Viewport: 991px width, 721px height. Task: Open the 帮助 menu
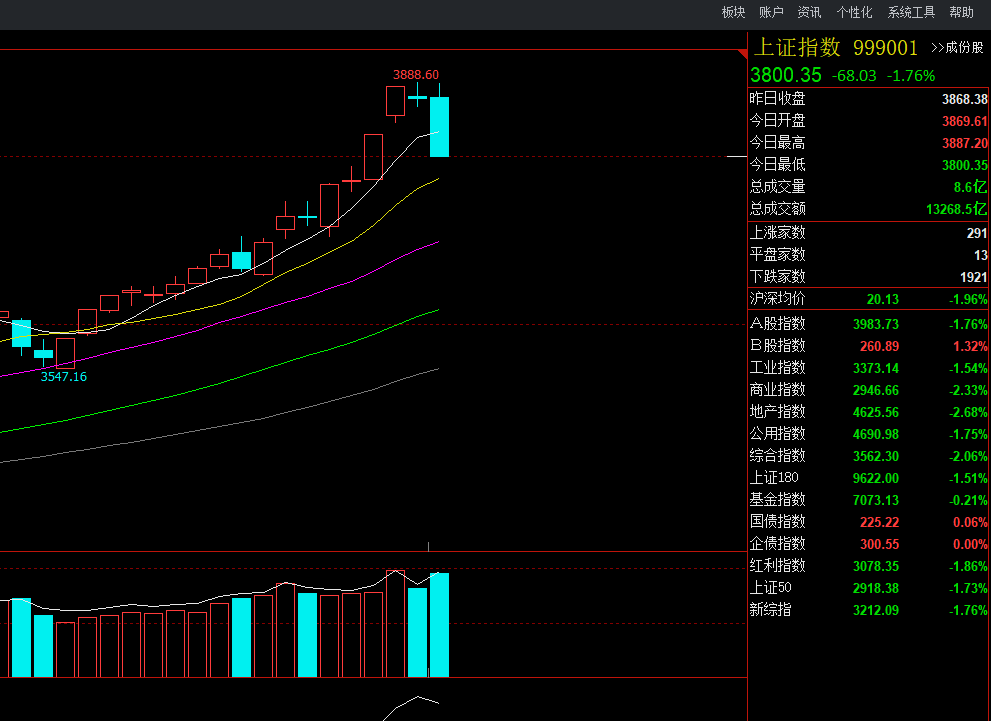tap(961, 12)
